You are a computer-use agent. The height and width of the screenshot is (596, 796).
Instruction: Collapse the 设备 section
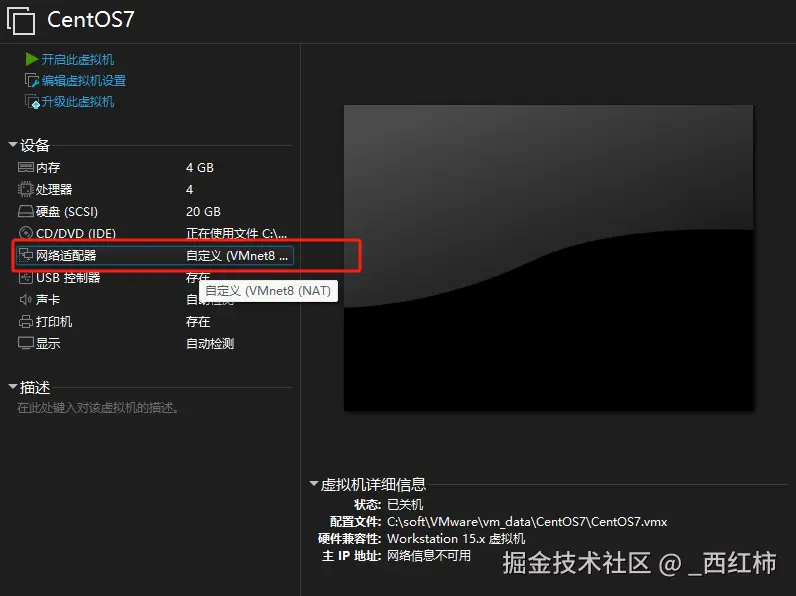click(13, 145)
